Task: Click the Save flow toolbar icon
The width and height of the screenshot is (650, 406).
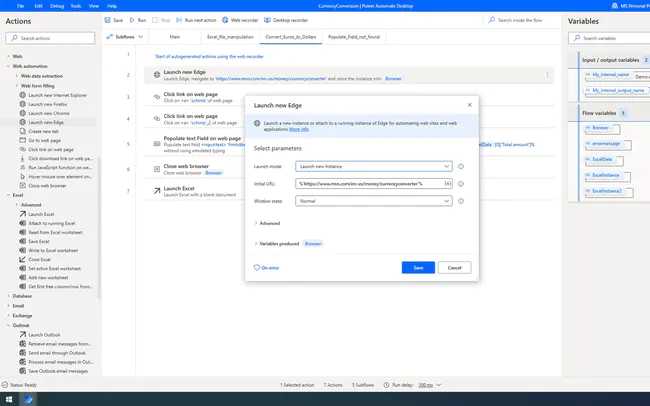Action: click(x=114, y=19)
